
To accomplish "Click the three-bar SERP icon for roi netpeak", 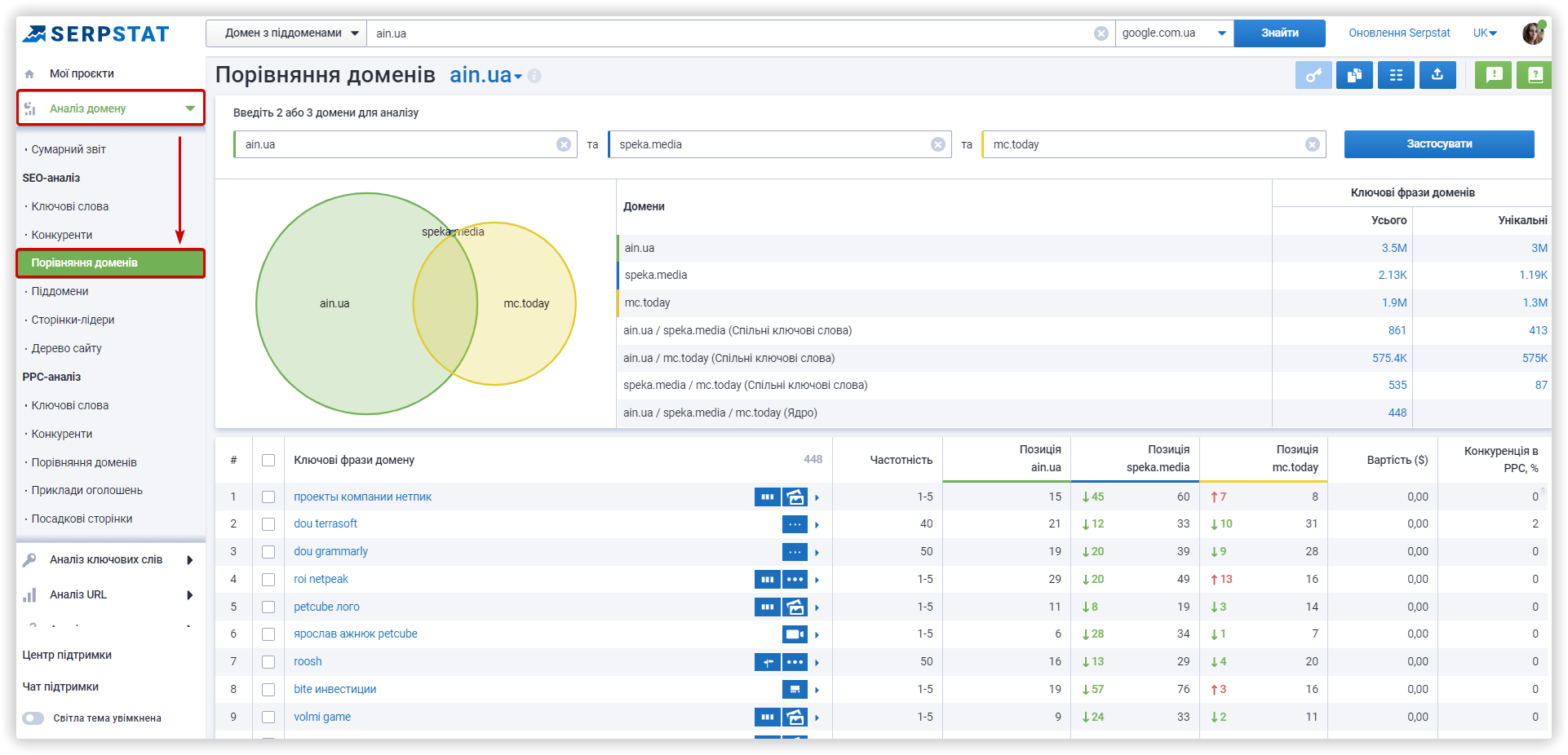I will [x=768, y=580].
